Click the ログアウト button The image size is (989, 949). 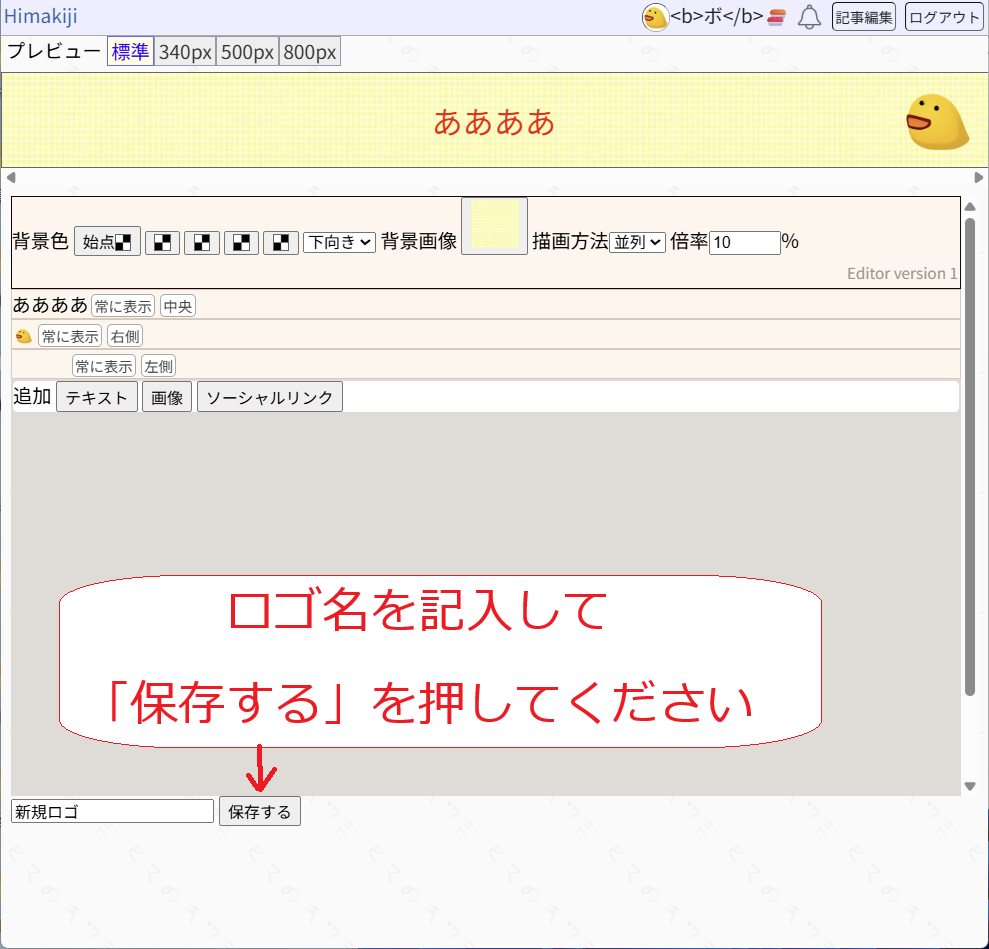[x=944, y=17]
